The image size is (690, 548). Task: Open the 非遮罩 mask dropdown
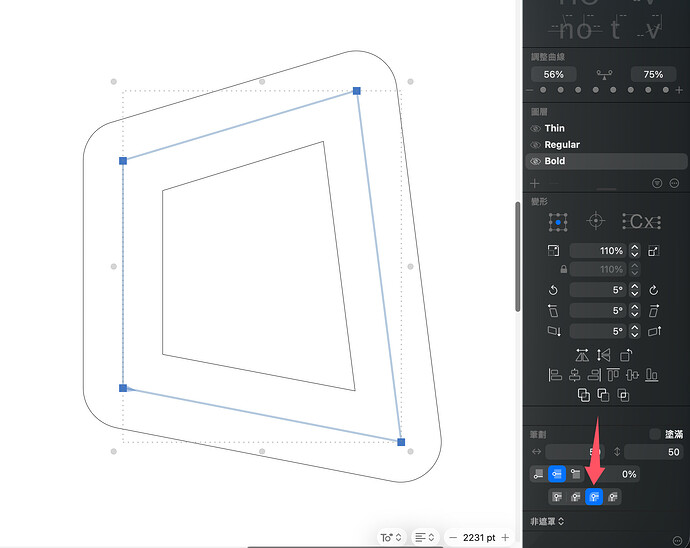(547, 522)
